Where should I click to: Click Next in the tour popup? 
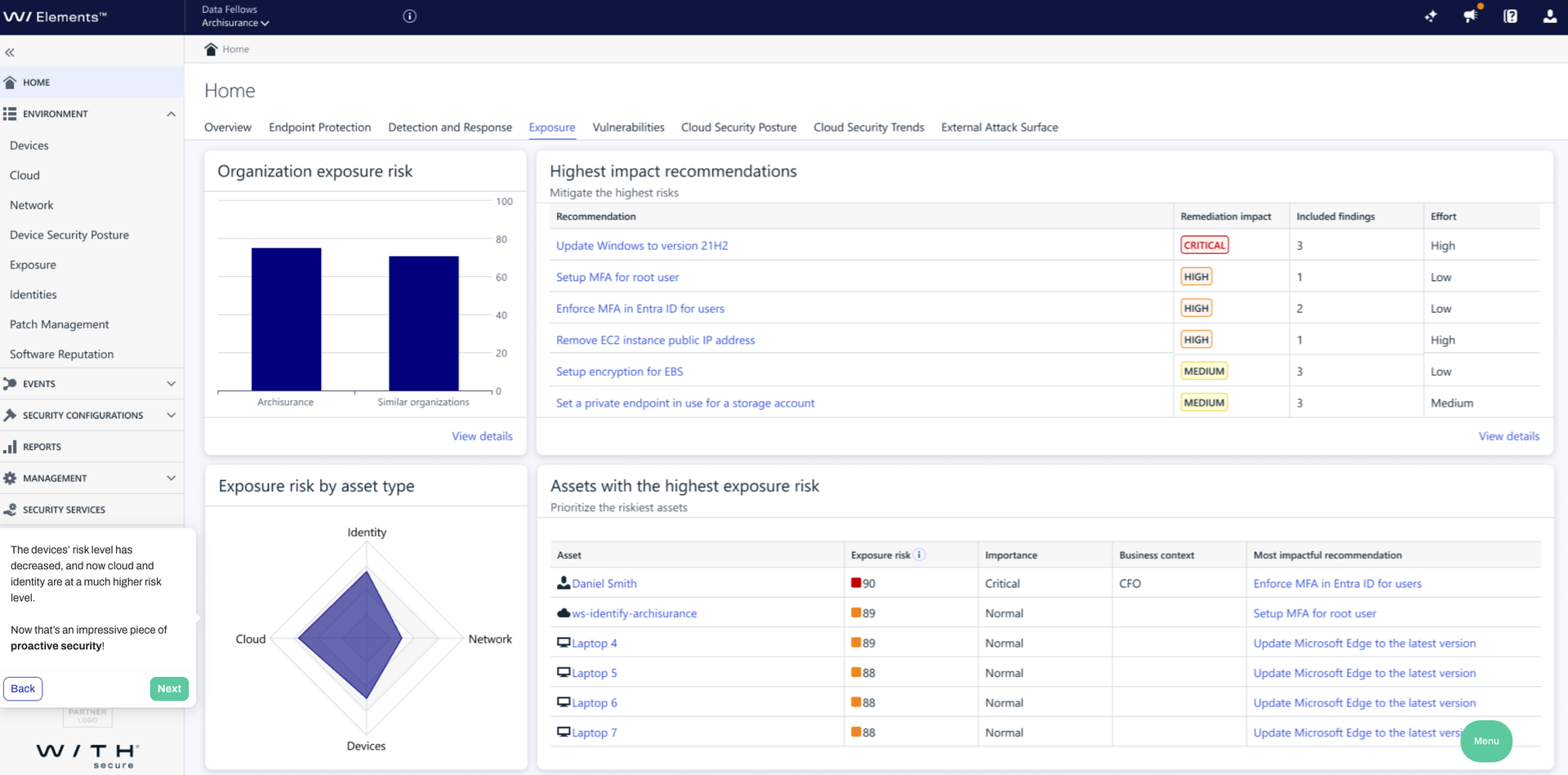point(169,688)
